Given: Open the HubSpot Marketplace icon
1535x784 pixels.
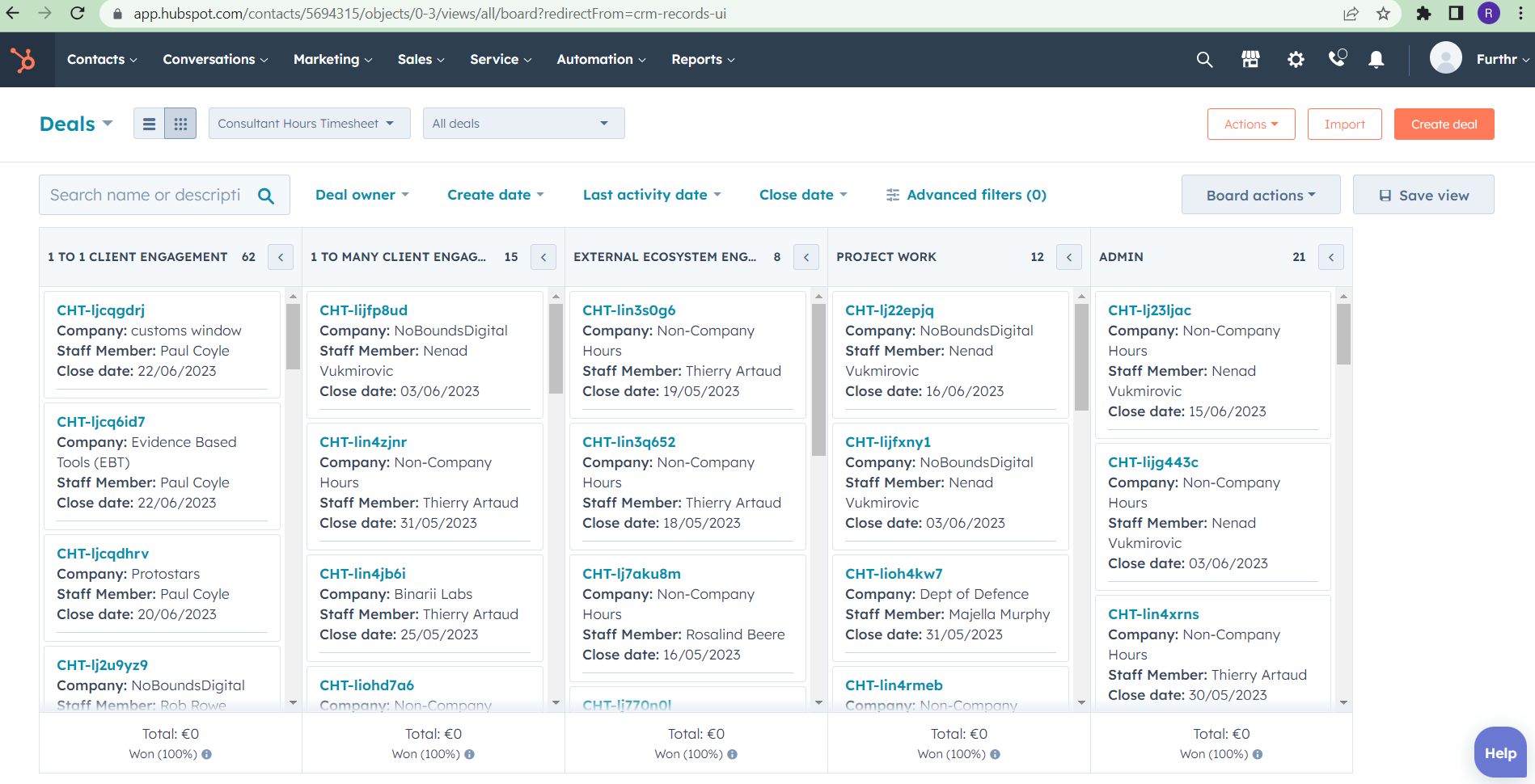Looking at the screenshot, I should [x=1250, y=60].
